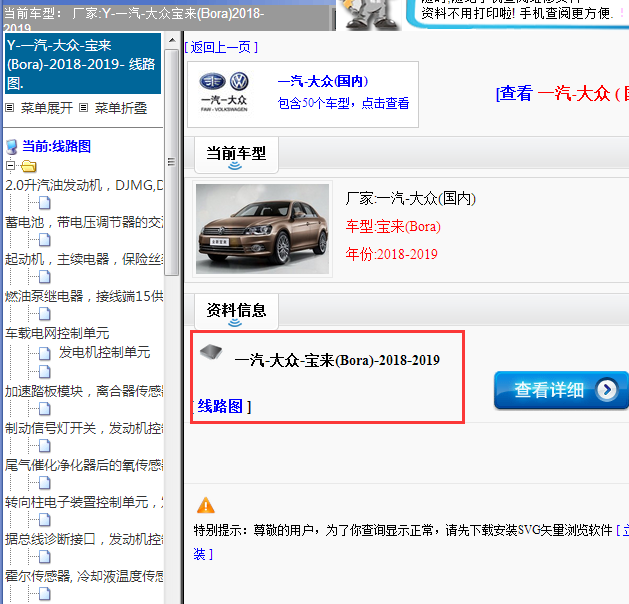The width and height of the screenshot is (629, 604).
Task: Click 车型:宝来(Bora) red text
Action: coord(393,227)
